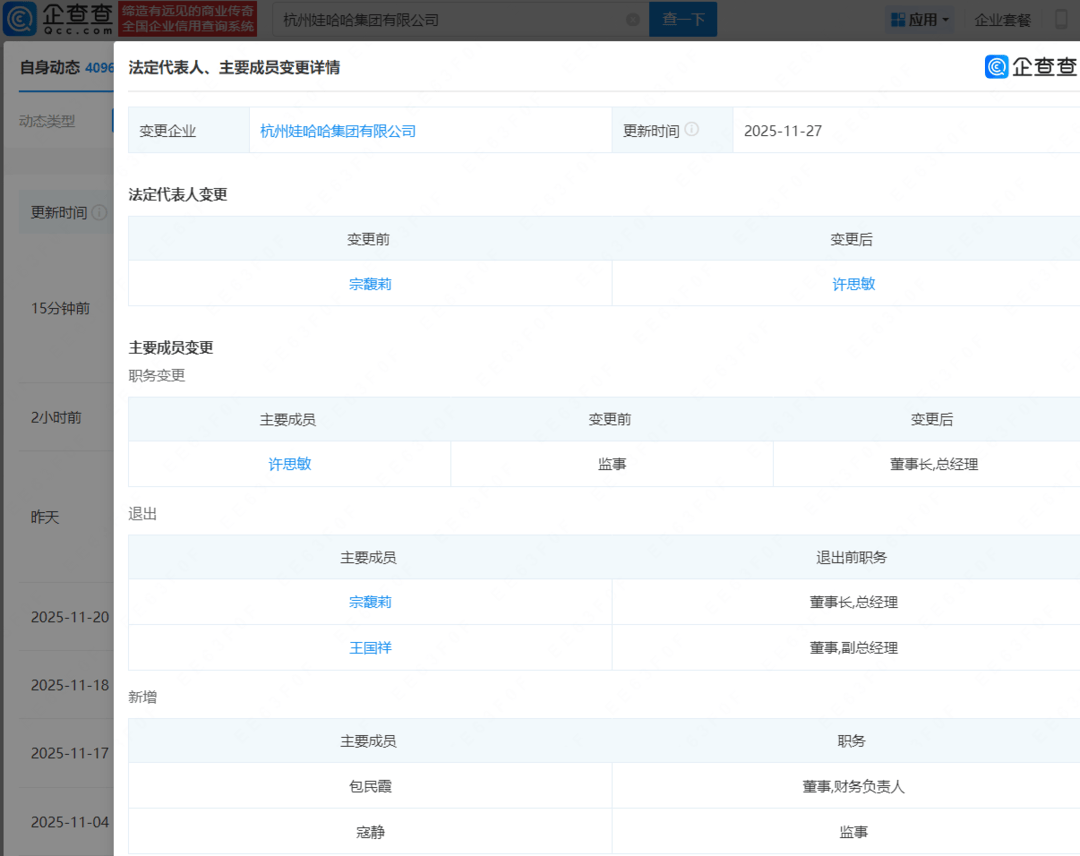
Task: Open the 更新时间 sort control
Action: coord(60,212)
